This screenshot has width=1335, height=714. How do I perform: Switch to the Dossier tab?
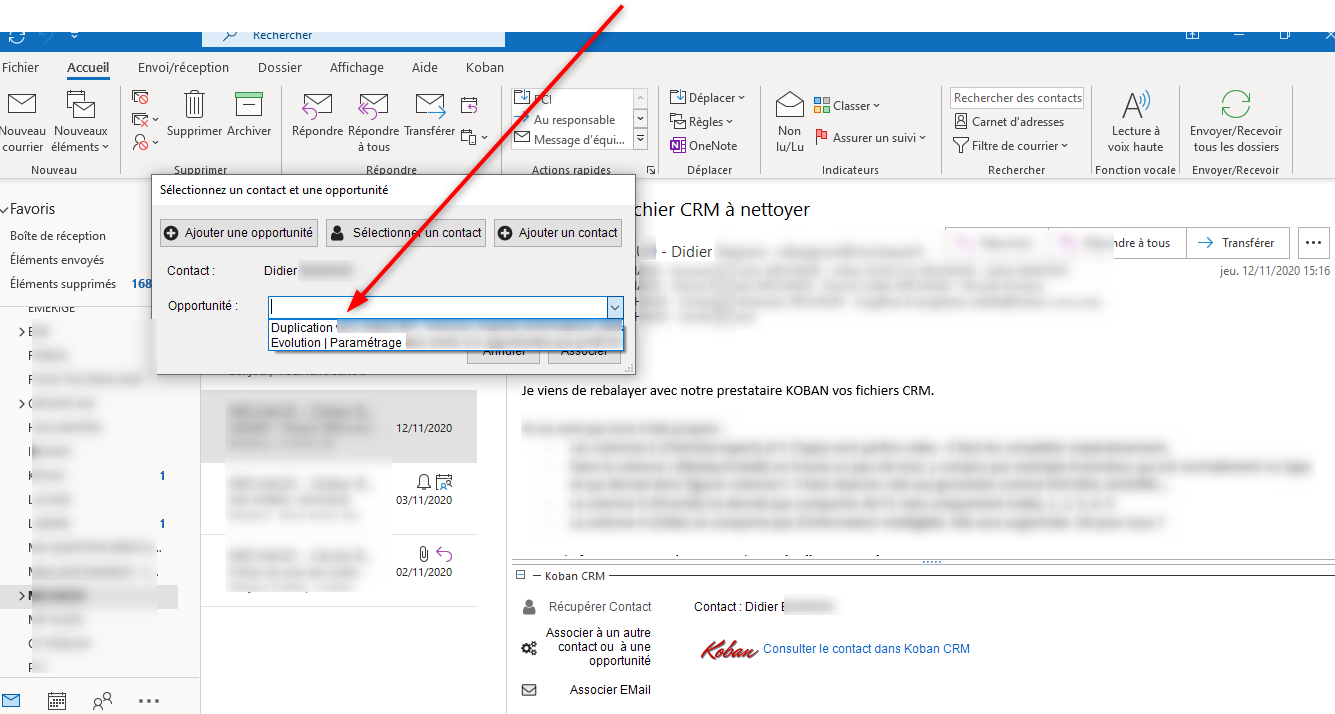click(x=280, y=68)
